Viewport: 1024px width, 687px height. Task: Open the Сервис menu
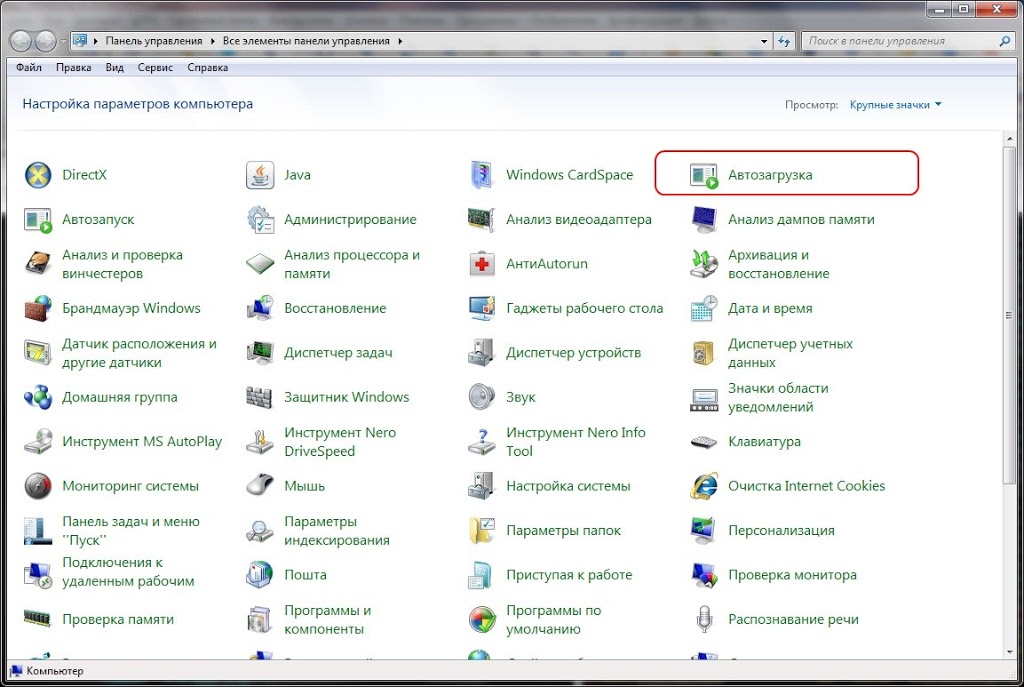click(x=155, y=67)
